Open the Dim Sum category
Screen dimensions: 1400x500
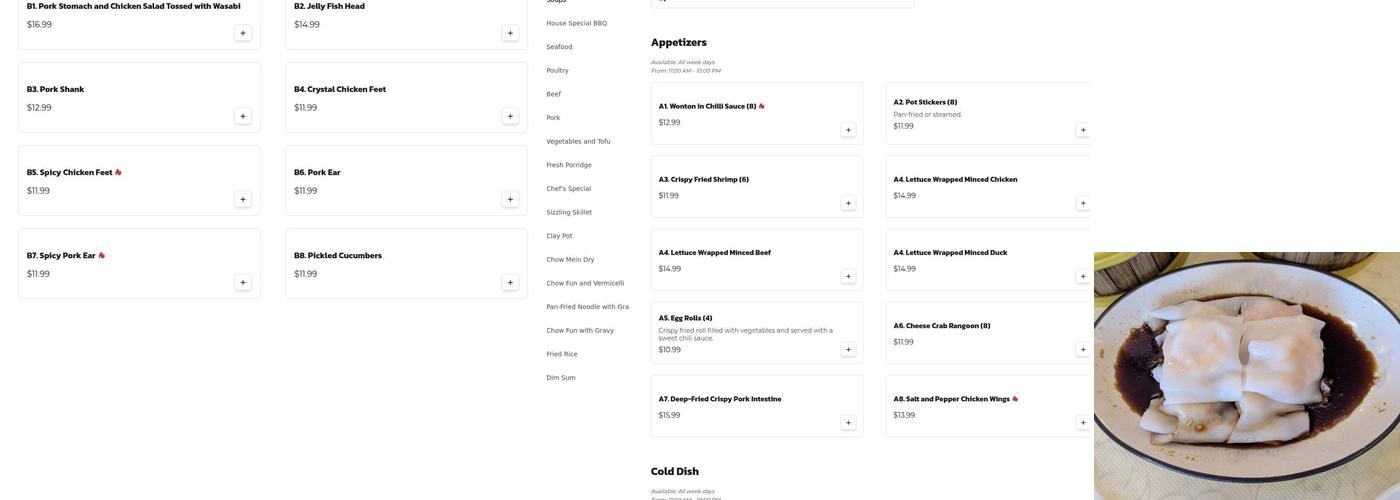[561, 378]
